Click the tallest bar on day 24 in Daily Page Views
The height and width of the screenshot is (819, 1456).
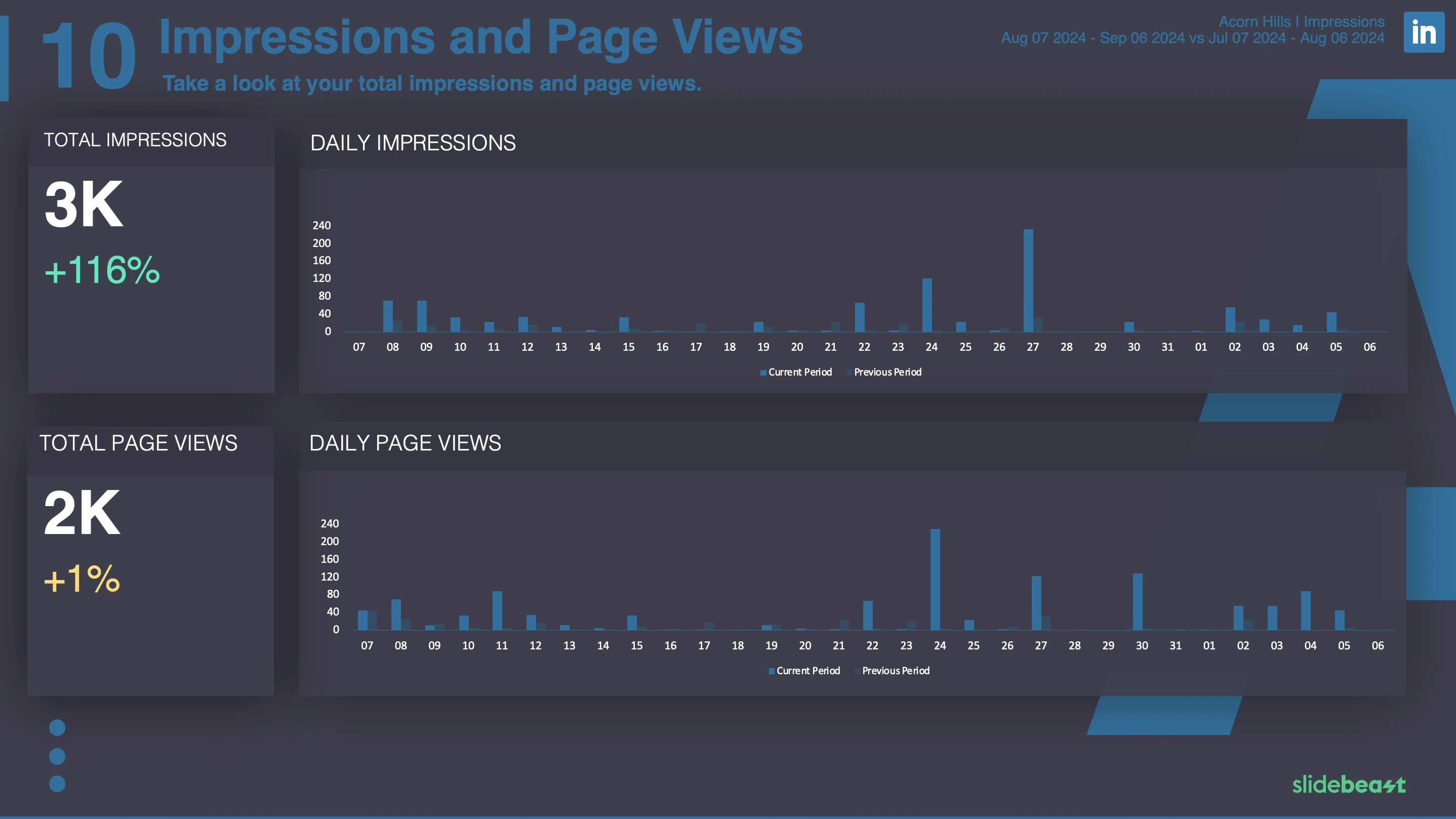point(935,580)
